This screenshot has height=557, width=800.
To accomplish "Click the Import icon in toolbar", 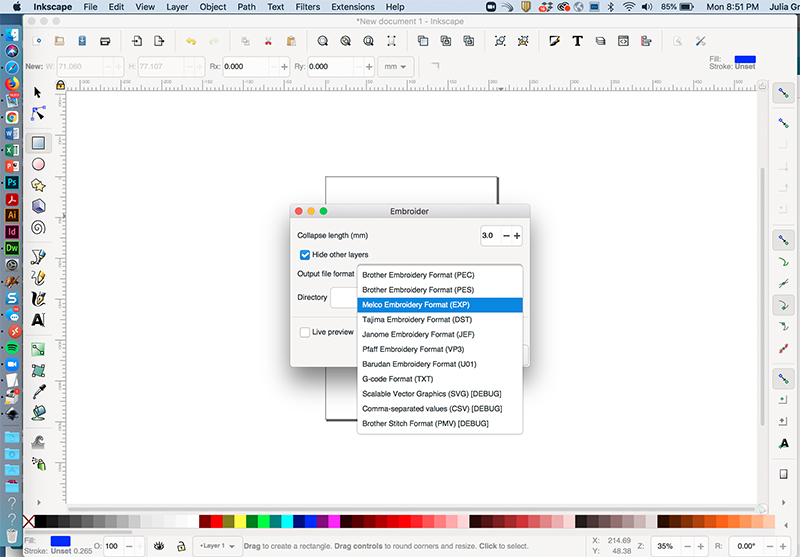I will point(137,41).
